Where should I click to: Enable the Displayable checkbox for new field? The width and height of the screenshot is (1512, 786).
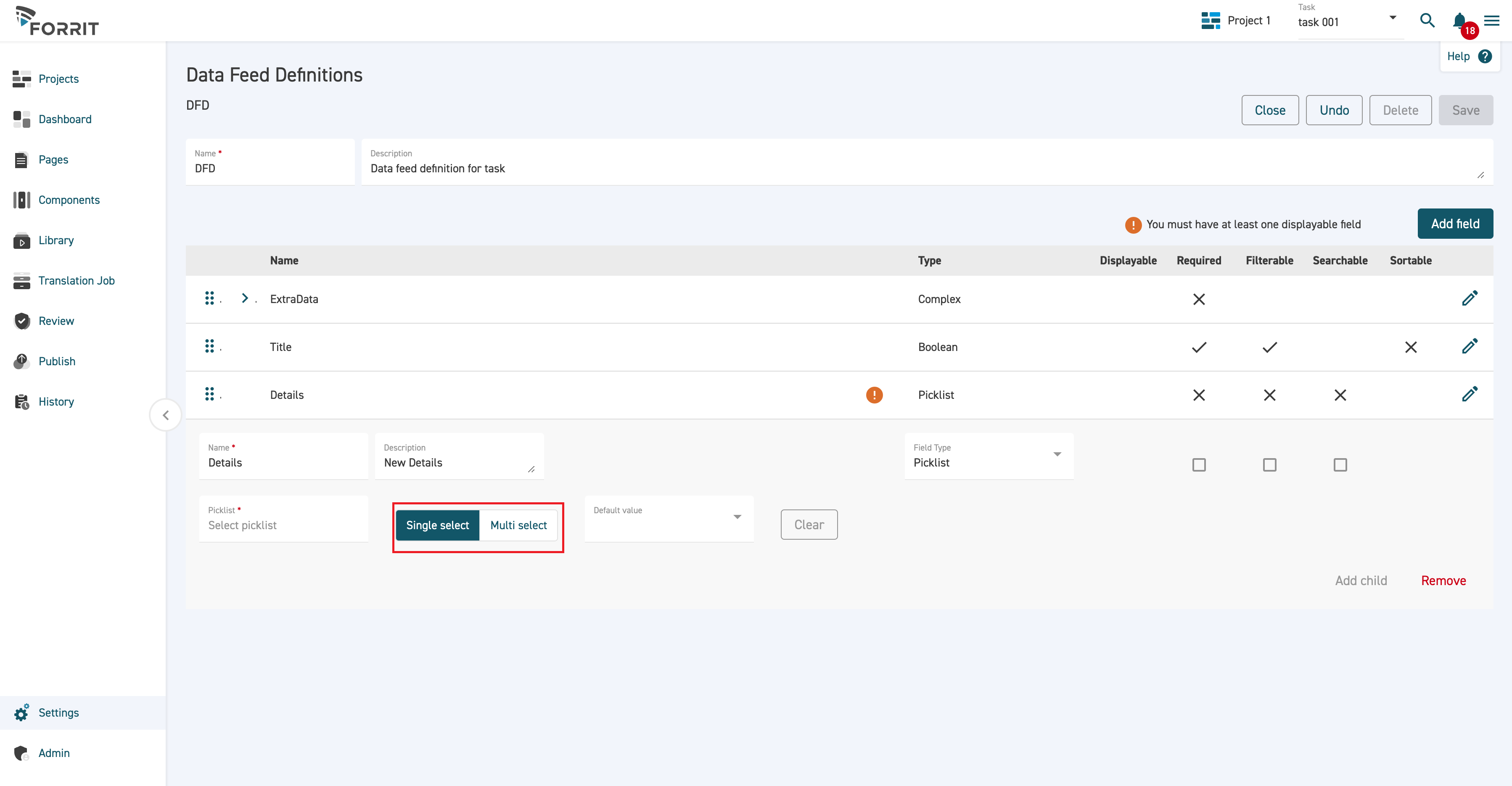tap(1199, 464)
